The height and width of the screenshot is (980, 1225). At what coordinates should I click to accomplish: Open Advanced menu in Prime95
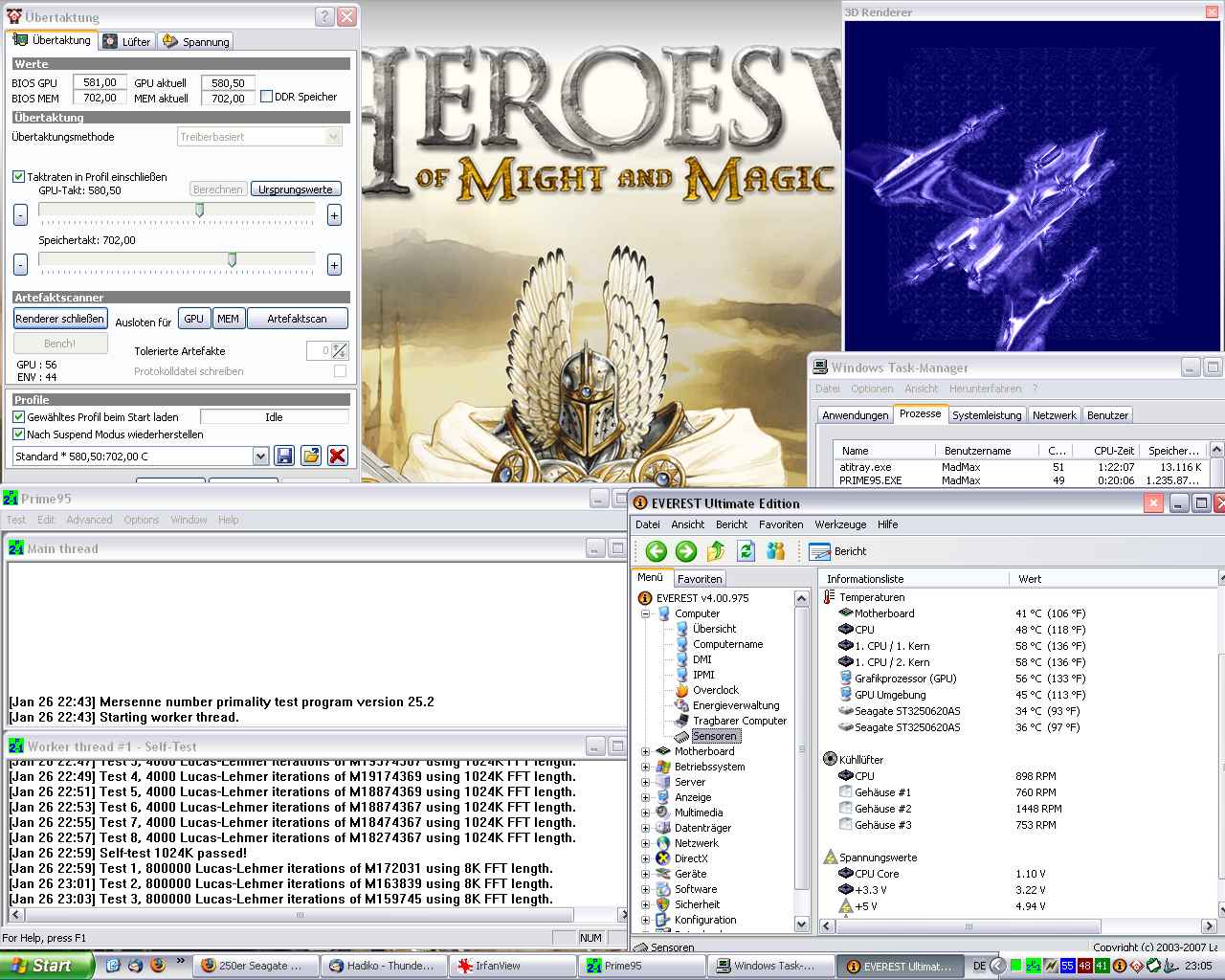[x=89, y=520]
